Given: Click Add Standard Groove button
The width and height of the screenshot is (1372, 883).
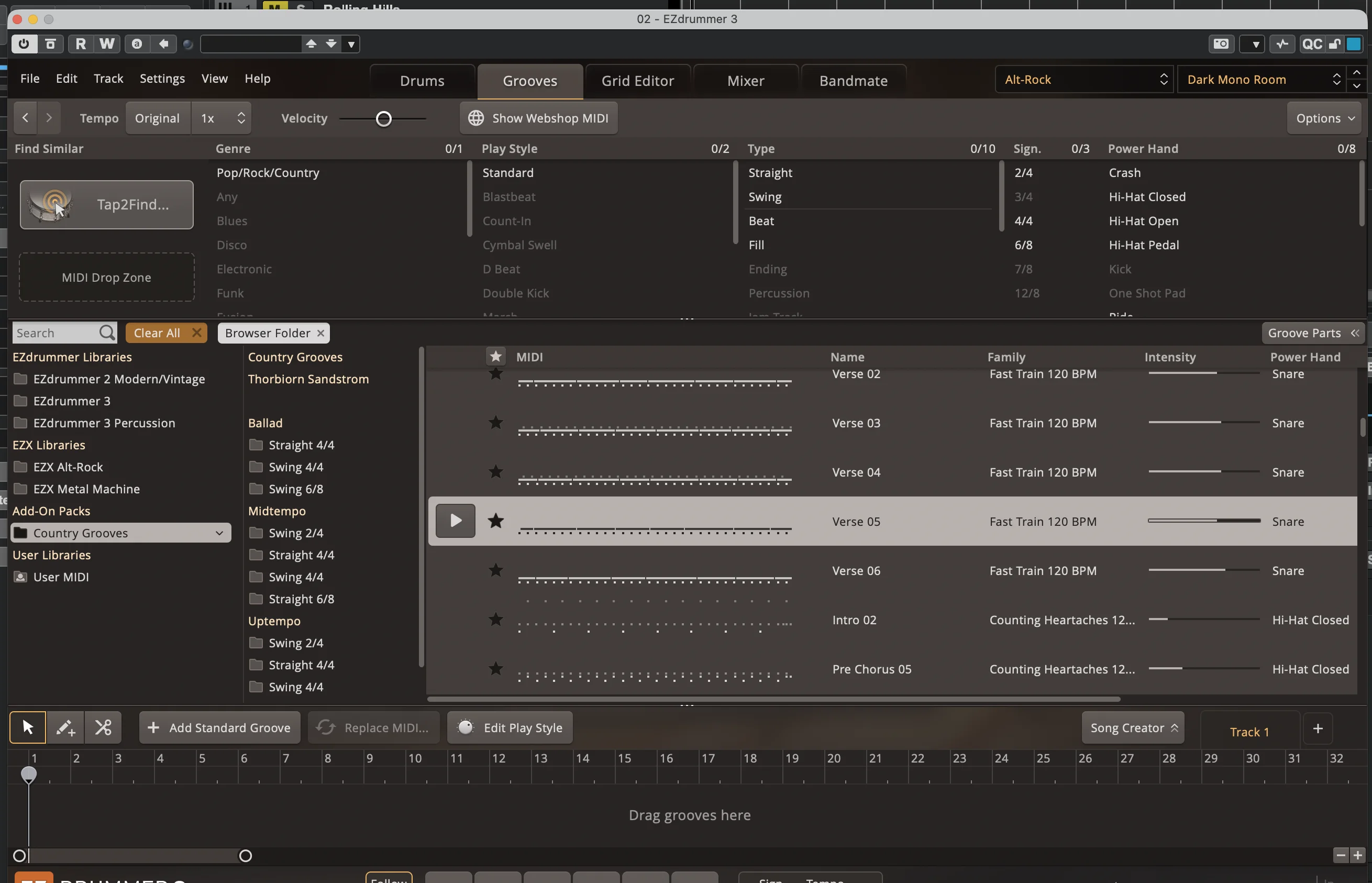Looking at the screenshot, I should pos(219,727).
